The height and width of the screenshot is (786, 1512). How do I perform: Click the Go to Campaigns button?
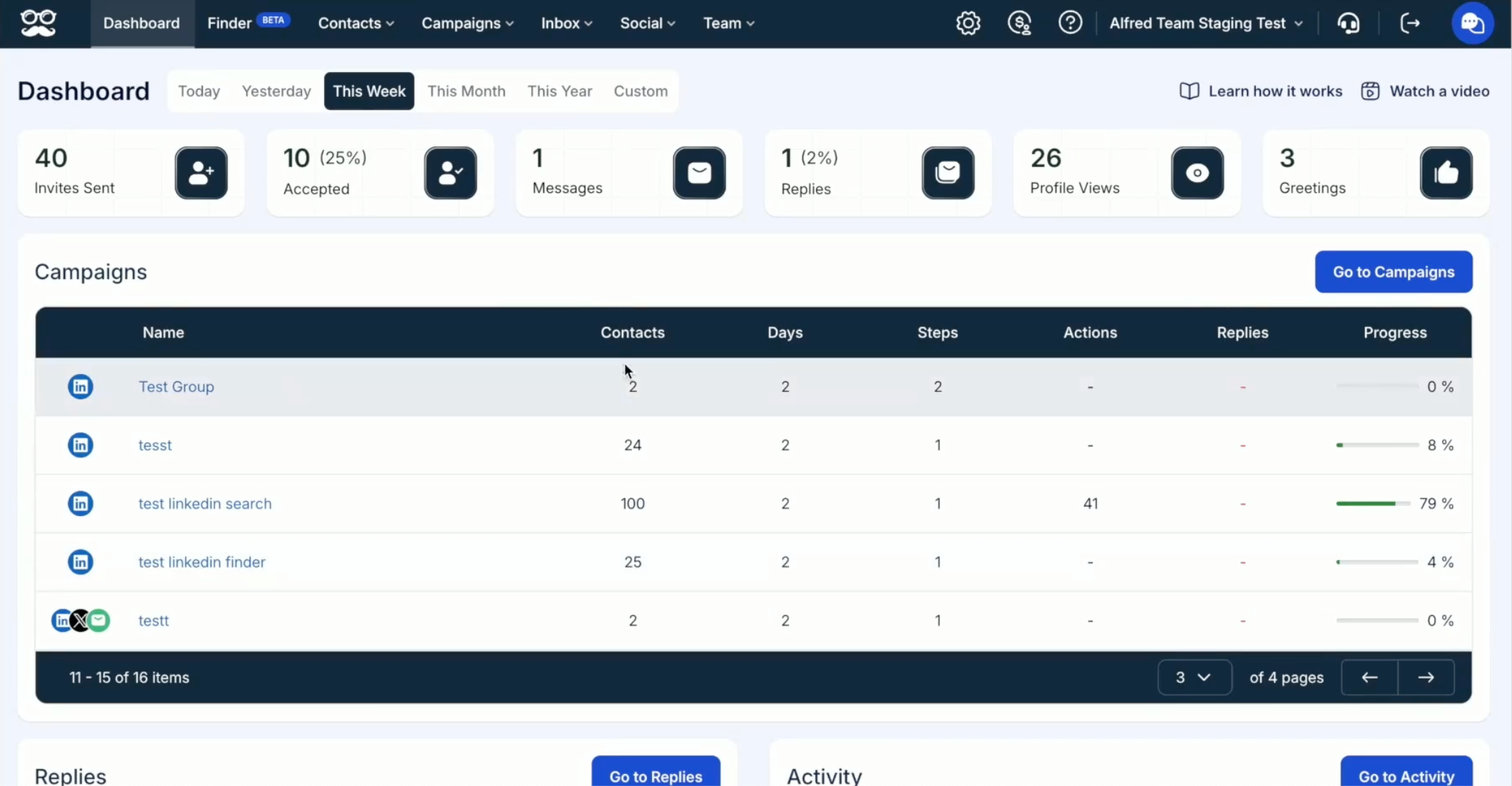1392,271
